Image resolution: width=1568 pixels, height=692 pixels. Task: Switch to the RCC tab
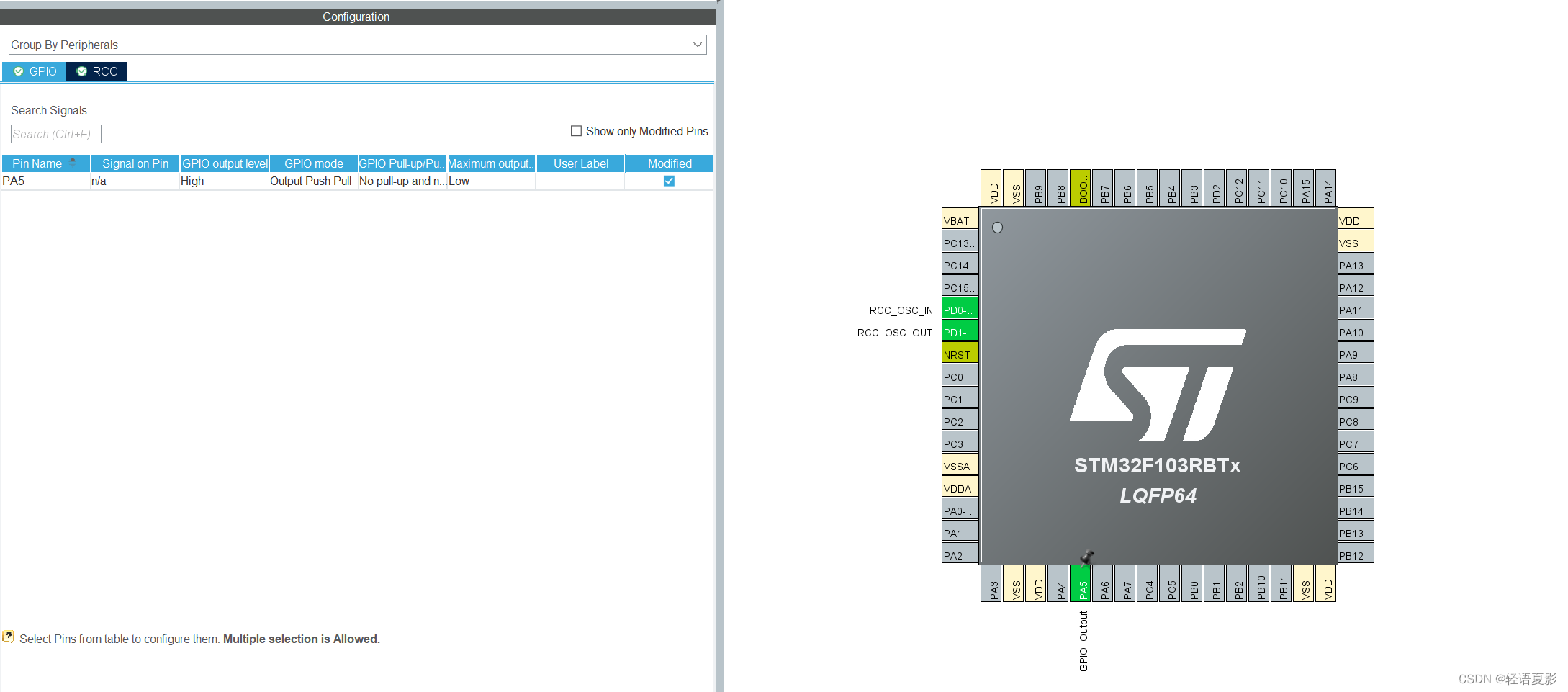pyautogui.click(x=97, y=71)
